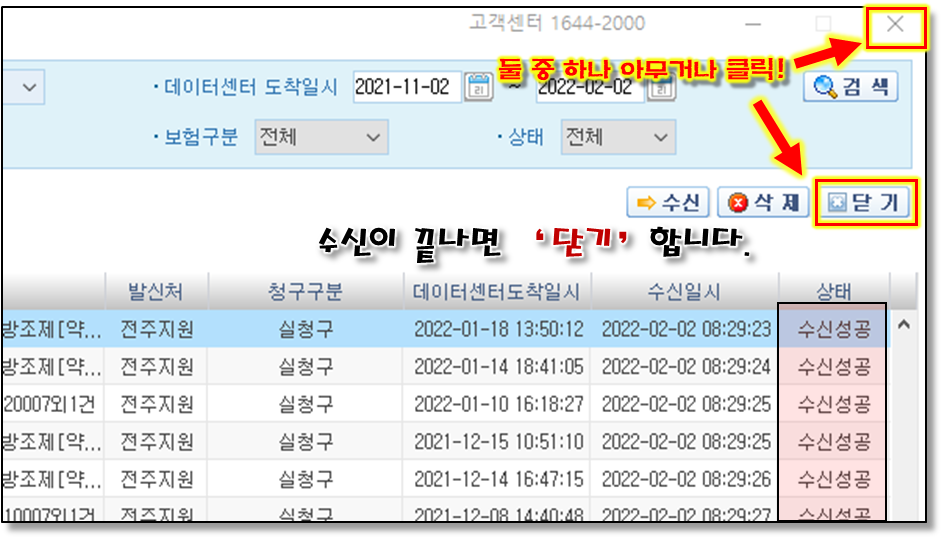Image resolution: width=943 pixels, height=539 pixels.
Task: Click the calendar icon beside start date 2021-11-02
Action: 479,87
